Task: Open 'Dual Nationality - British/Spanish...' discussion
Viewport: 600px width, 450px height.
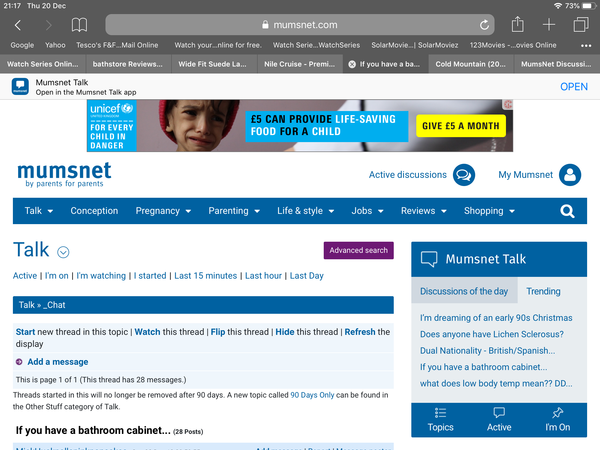Action: coord(487,351)
